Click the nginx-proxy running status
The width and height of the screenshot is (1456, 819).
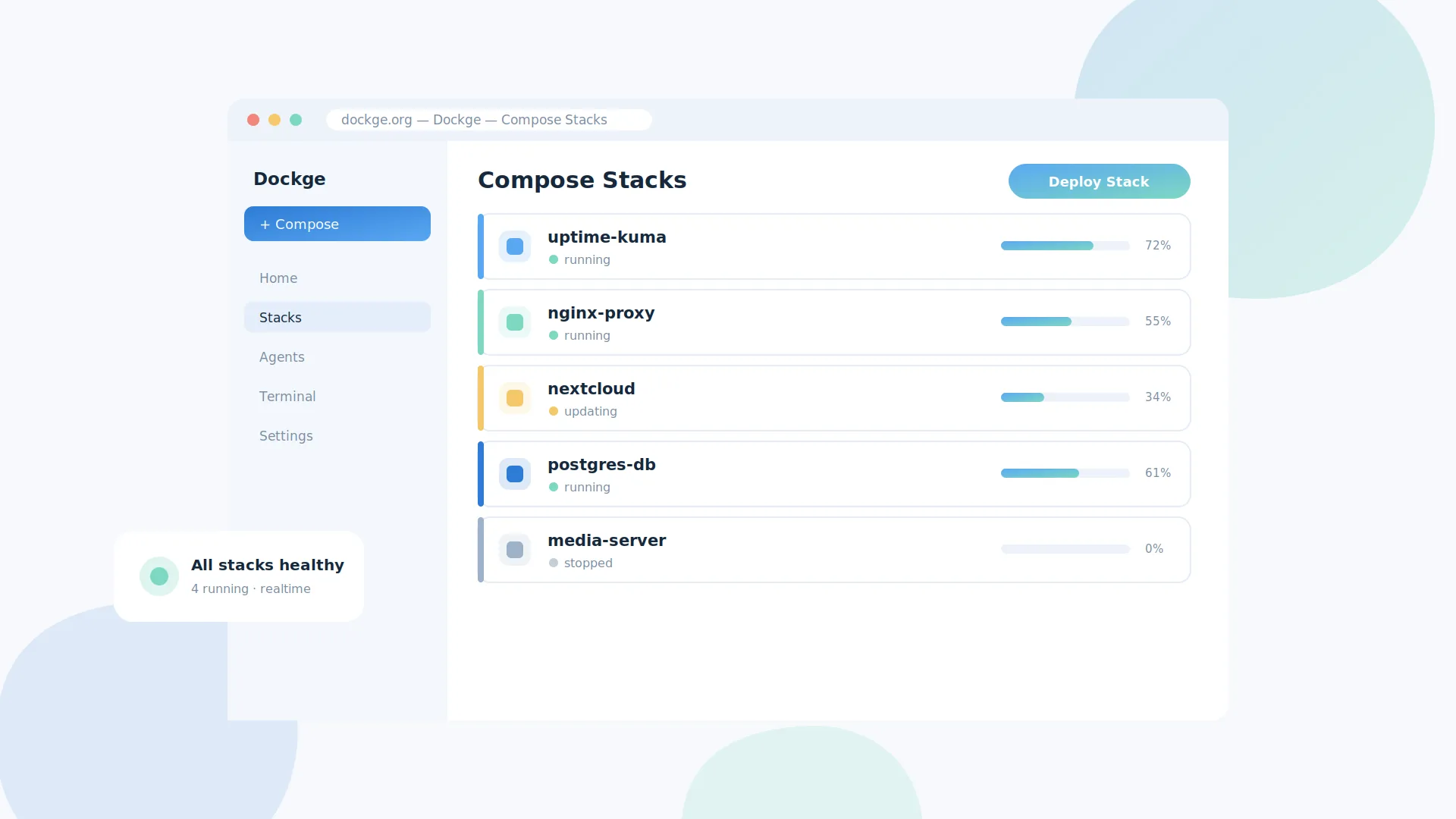click(x=580, y=335)
